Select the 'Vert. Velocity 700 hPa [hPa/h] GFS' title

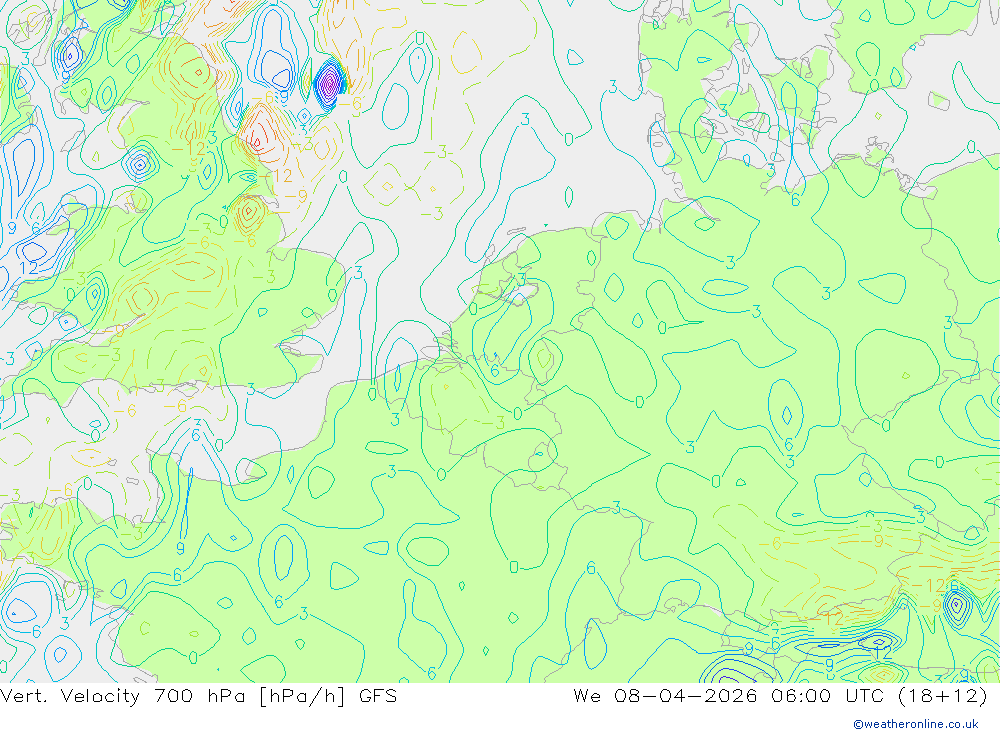[198, 696]
